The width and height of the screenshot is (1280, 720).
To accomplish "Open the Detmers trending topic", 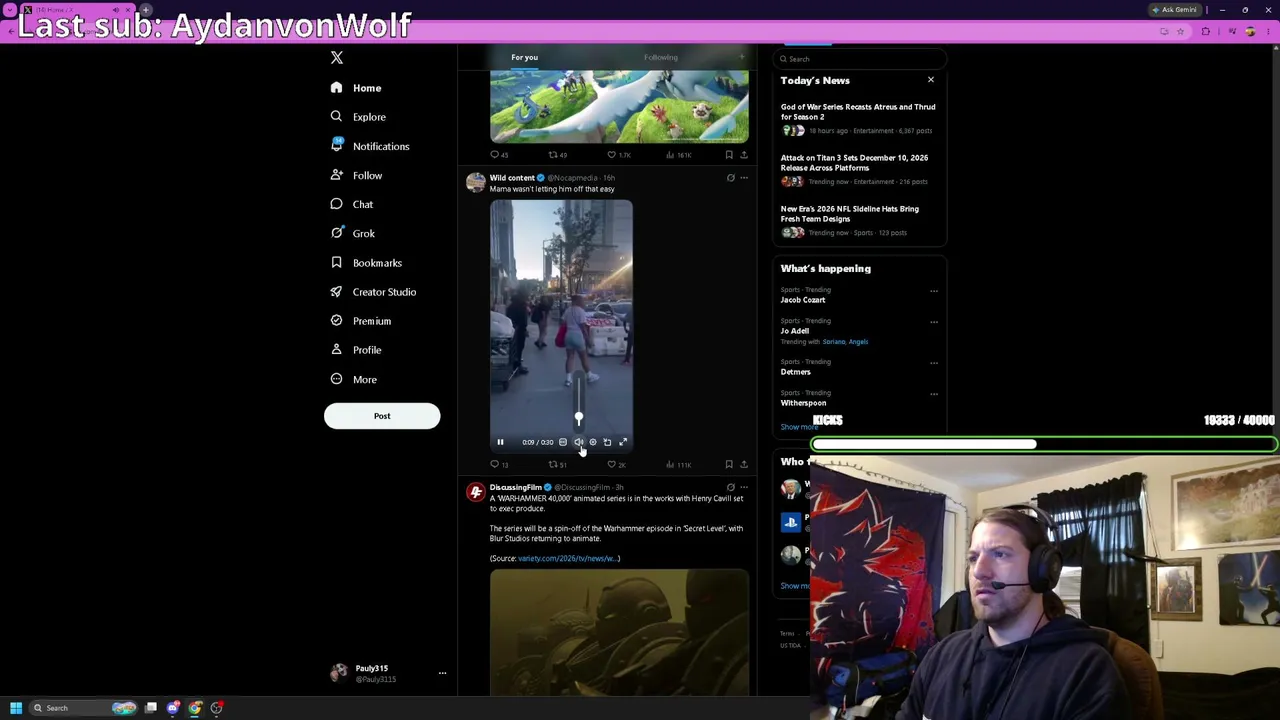I will tap(796, 372).
